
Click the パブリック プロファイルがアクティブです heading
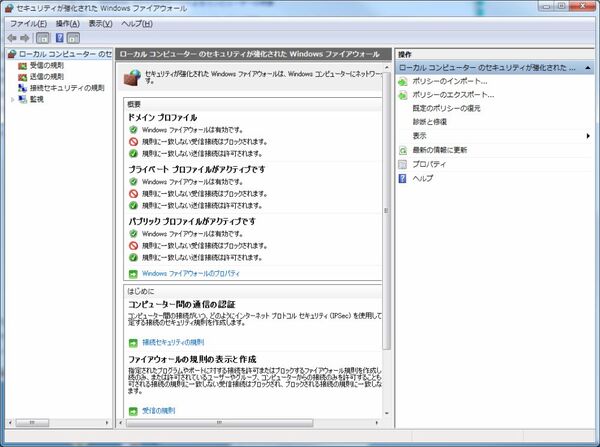point(192,221)
